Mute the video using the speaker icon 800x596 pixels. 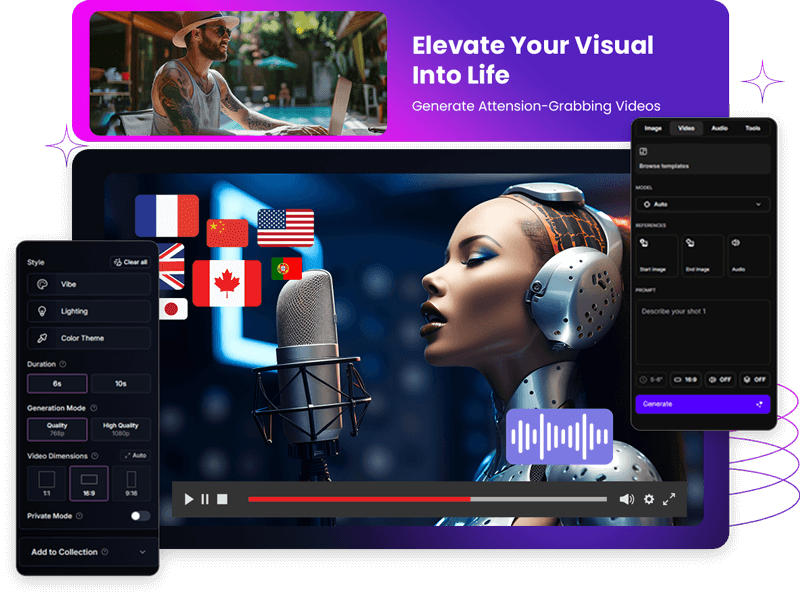click(626, 499)
